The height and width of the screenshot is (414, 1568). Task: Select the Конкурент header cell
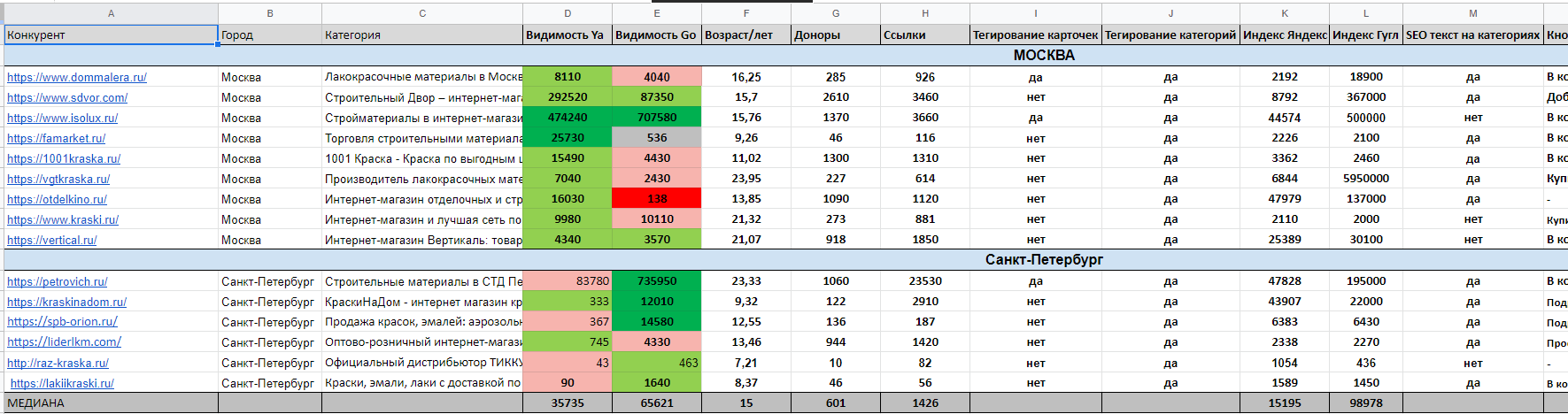click(x=111, y=34)
